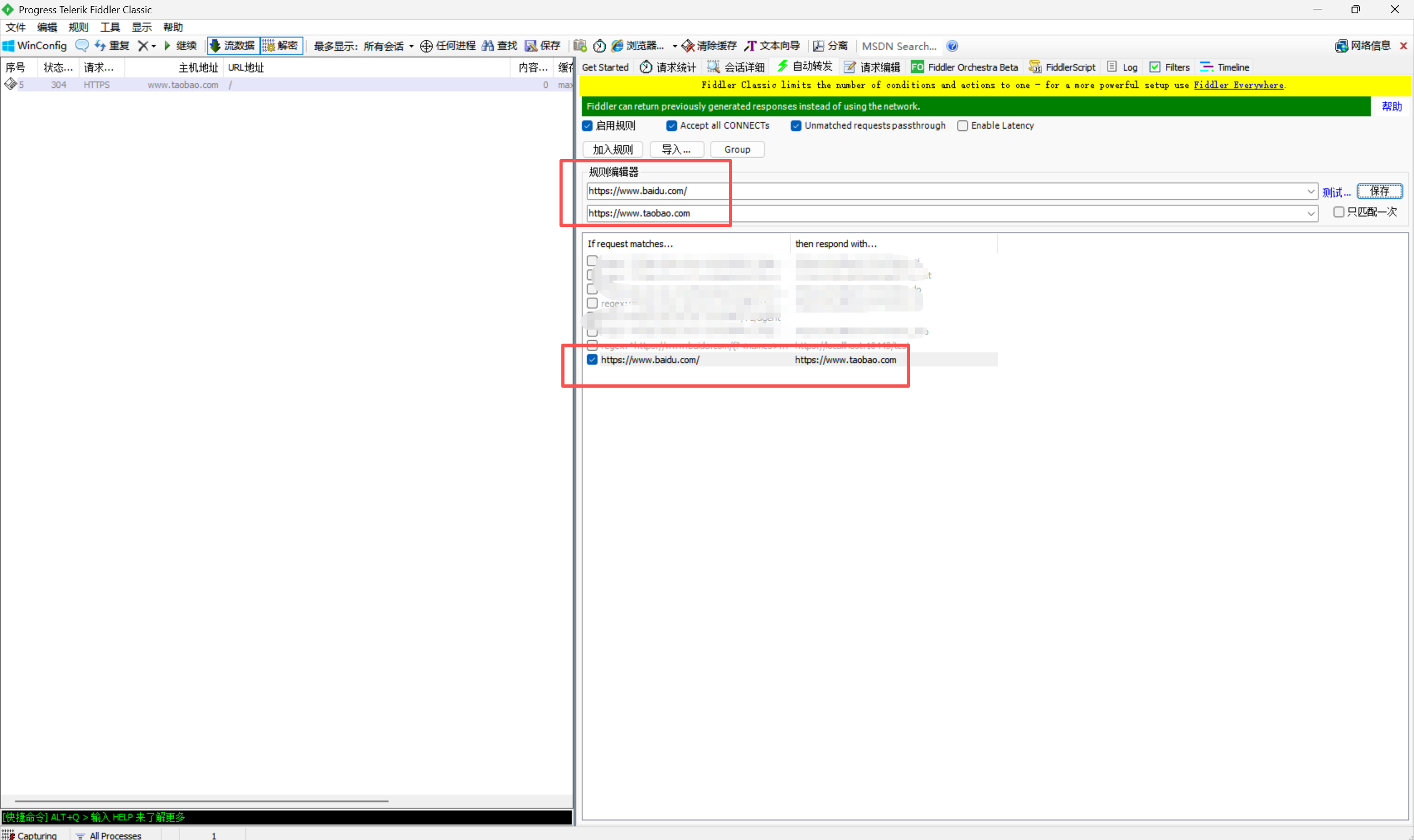Open the Fiddler Everywhere link
1414x840 pixels.
tap(1238, 85)
